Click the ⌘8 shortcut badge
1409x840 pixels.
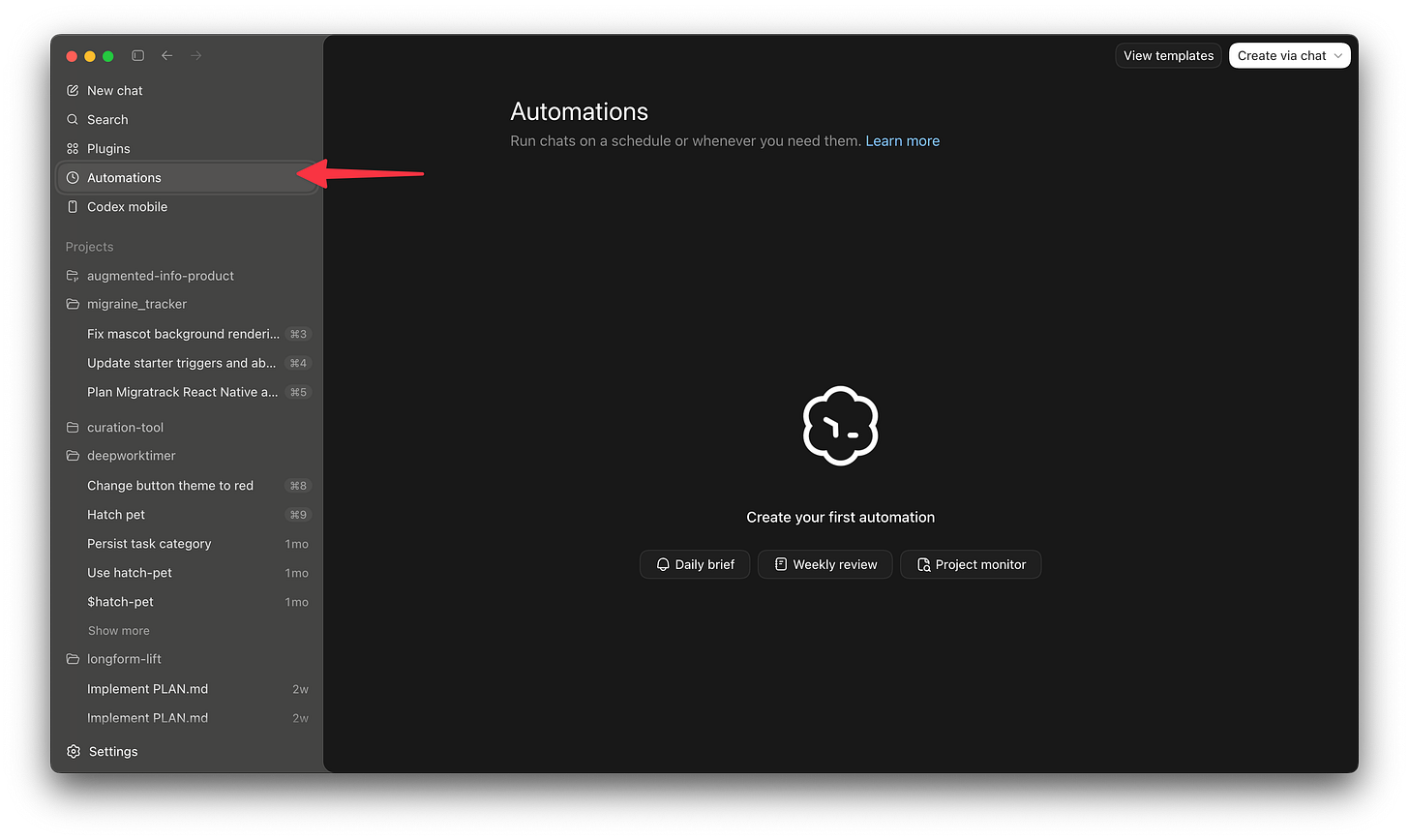(x=298, y=486)
